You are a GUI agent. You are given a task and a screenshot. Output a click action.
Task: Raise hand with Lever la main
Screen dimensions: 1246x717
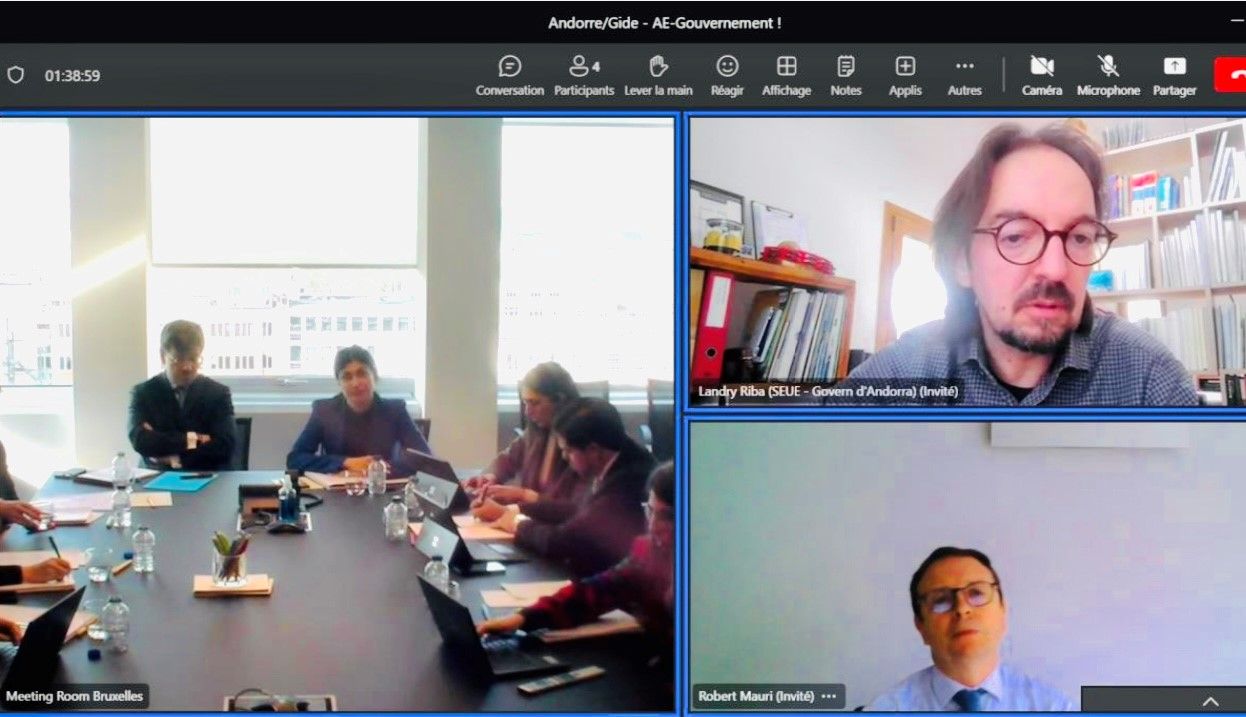pos(658,76)
